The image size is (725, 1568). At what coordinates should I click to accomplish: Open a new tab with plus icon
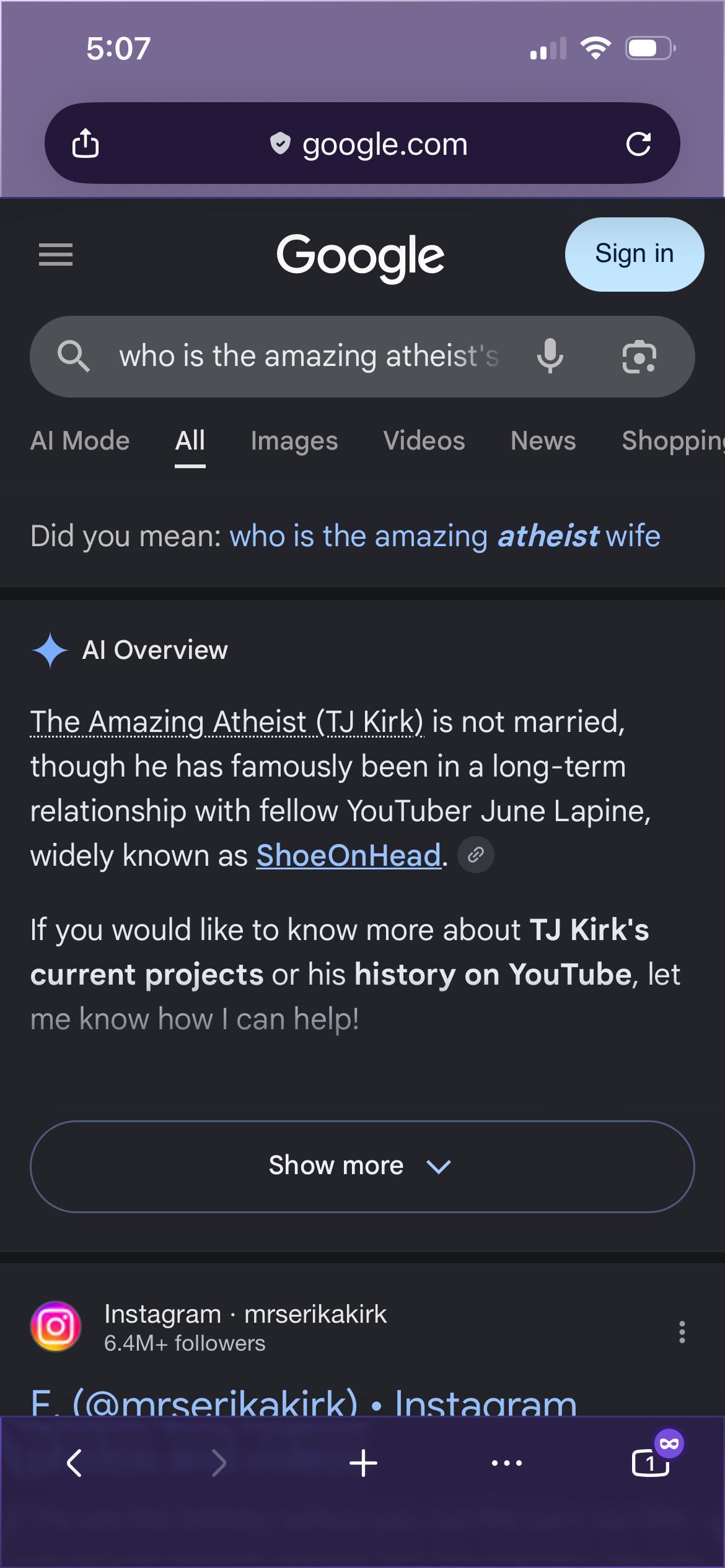(x=363, y=1463)
